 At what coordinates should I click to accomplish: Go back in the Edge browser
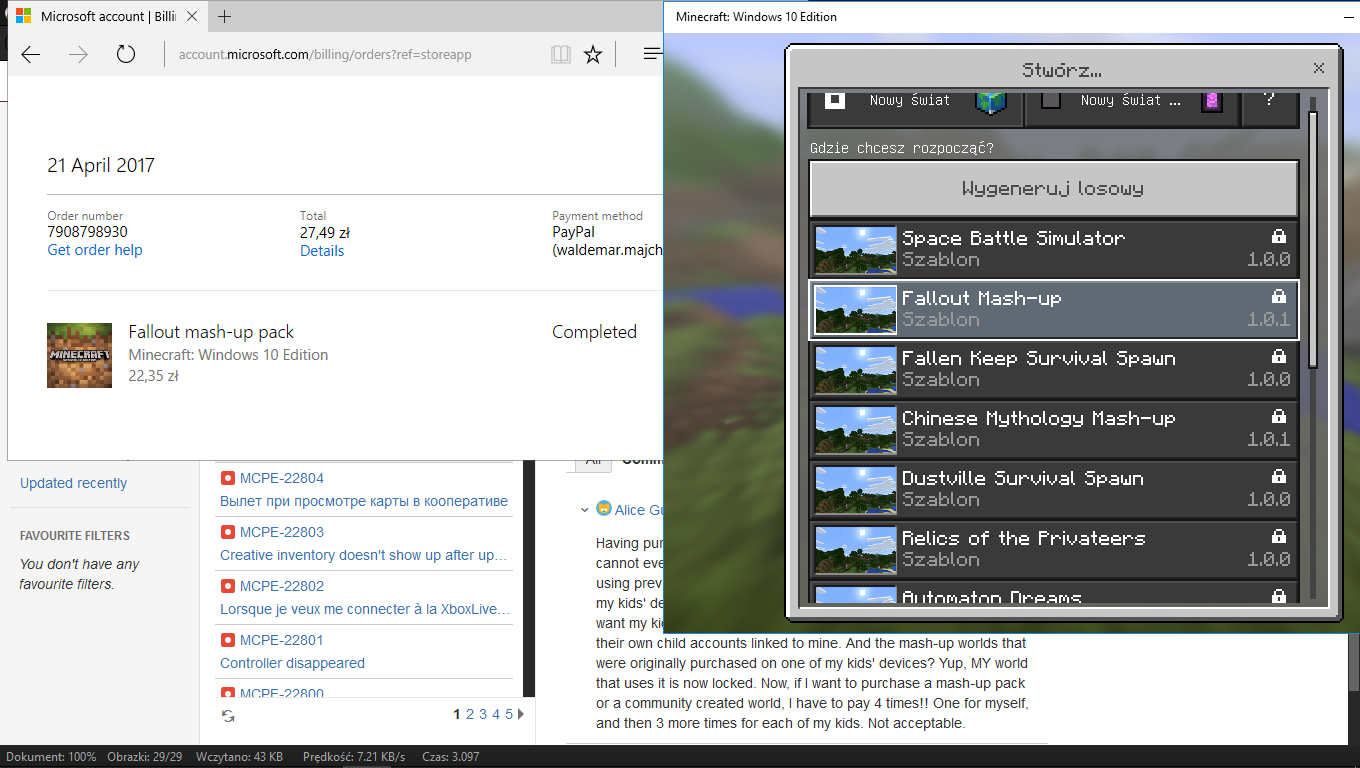click(x=31, y=54)
